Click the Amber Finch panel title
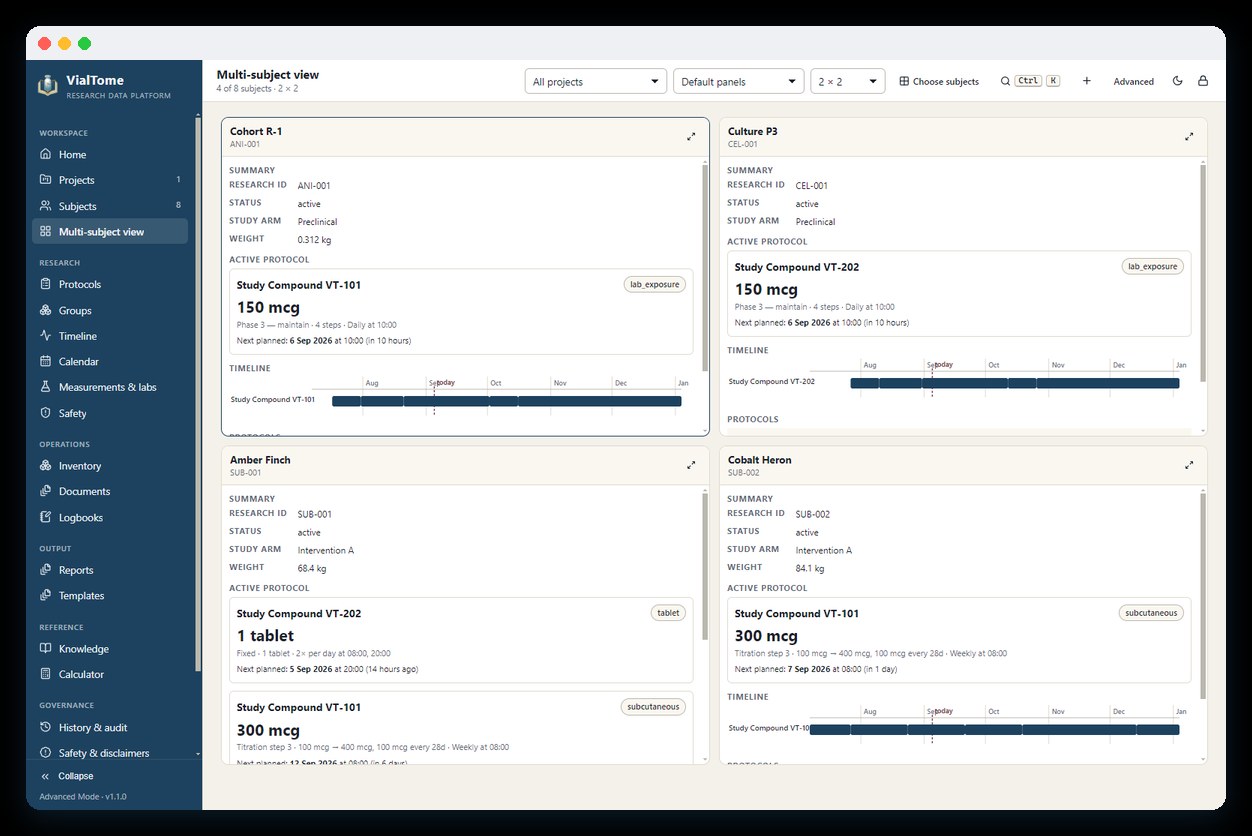 pyautogui.click(x=260, y=460)
